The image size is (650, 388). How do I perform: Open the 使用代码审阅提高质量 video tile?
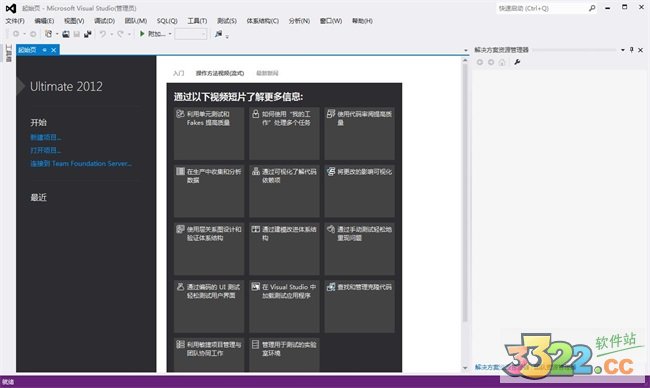360,133
